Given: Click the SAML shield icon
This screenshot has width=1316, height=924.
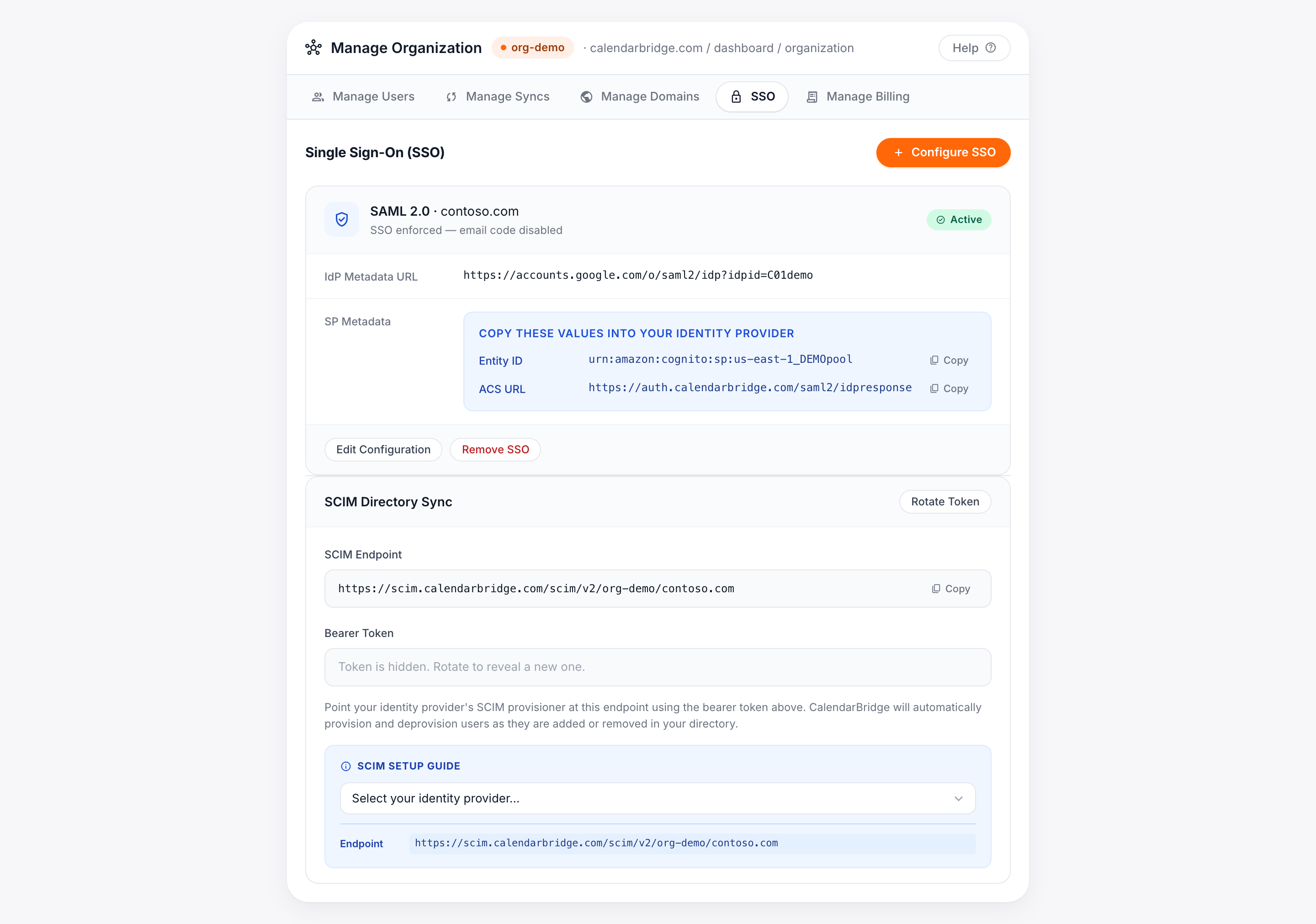Looking at the screenshot, I should [x=342, y=219].
